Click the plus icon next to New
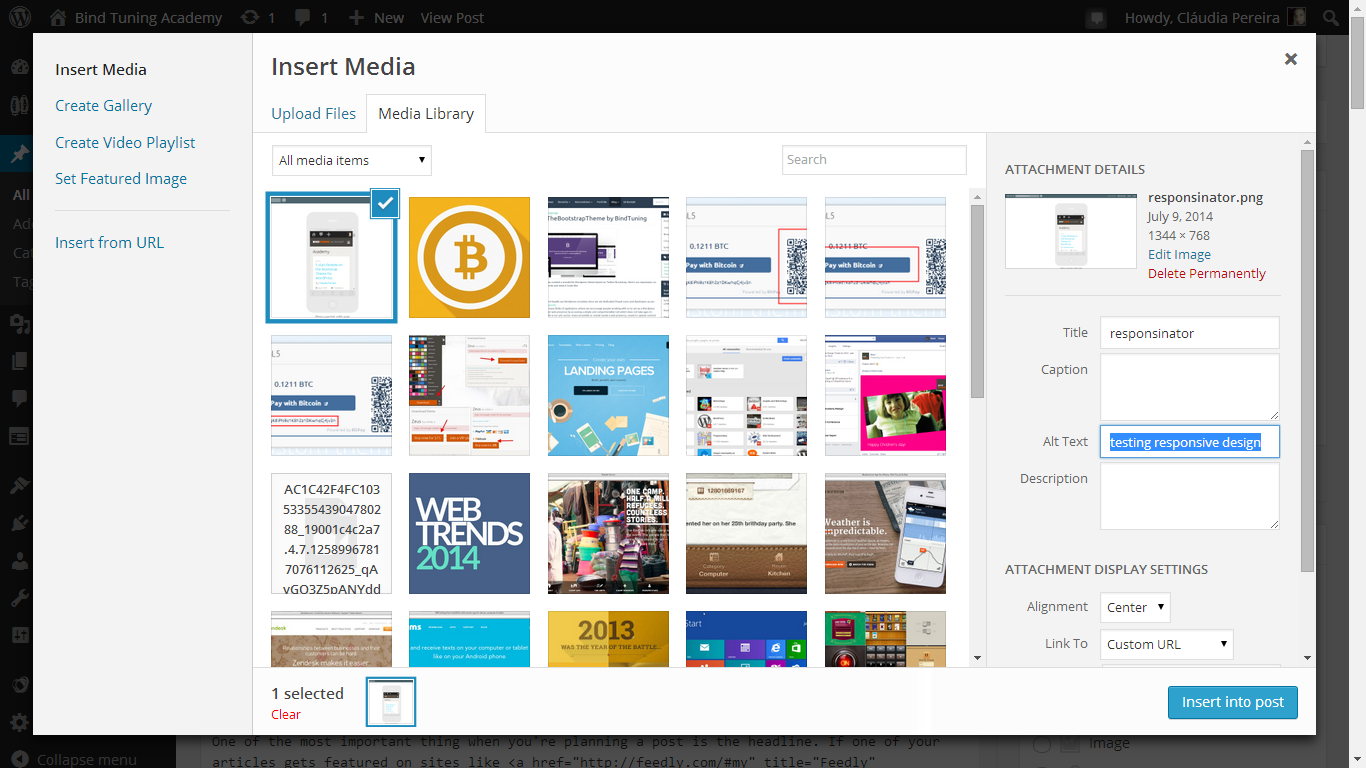The image size is (1366, 768). point(357,17)
